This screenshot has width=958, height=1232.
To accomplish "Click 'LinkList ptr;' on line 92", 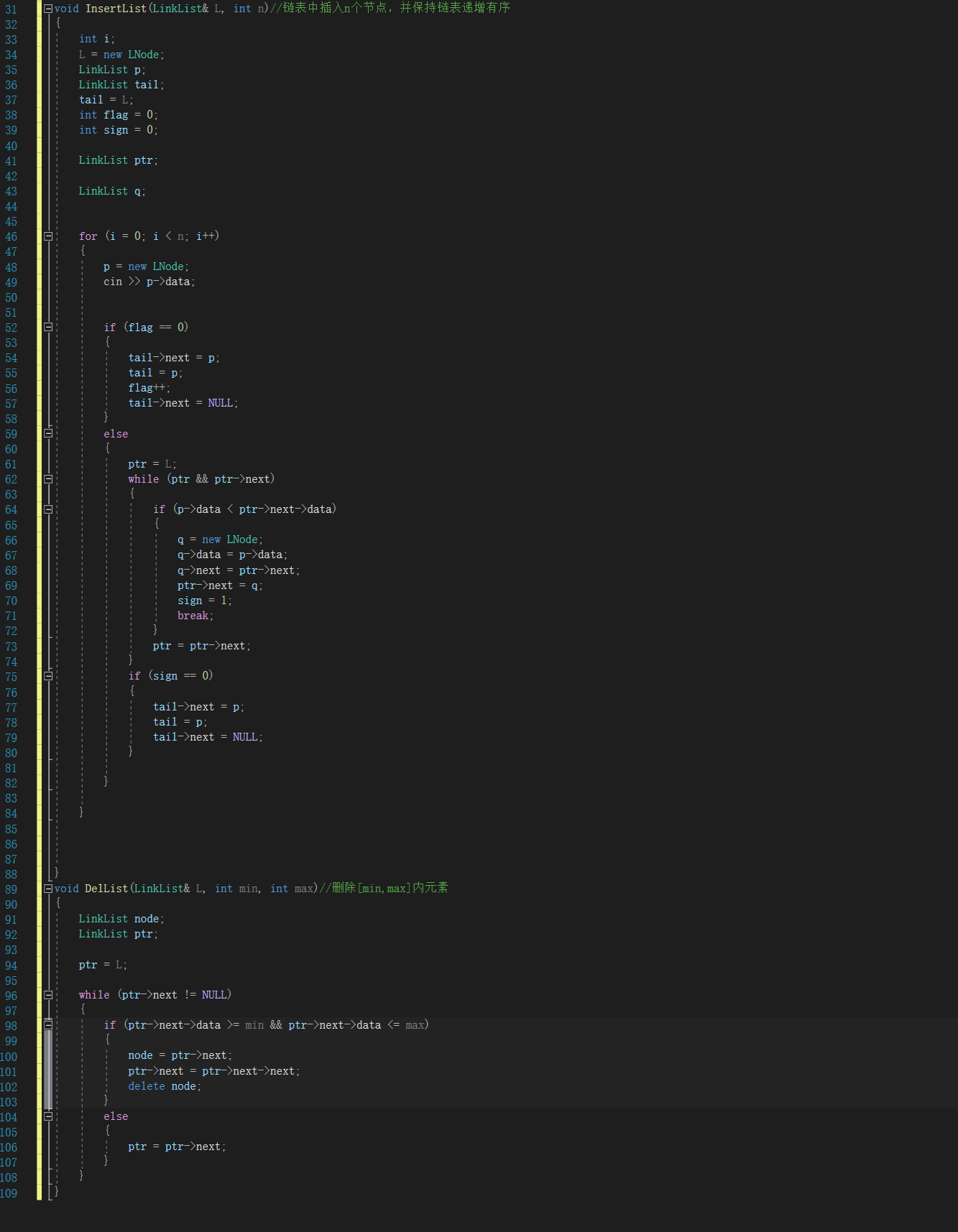I will (119, 934).
